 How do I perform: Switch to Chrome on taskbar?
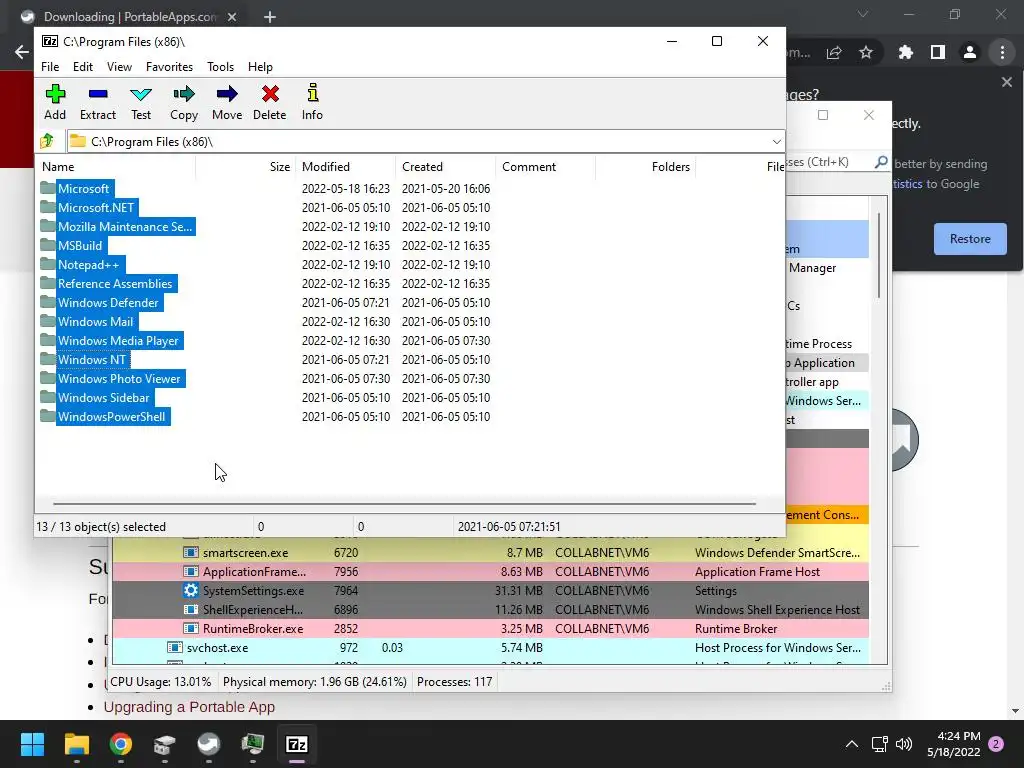121,744
